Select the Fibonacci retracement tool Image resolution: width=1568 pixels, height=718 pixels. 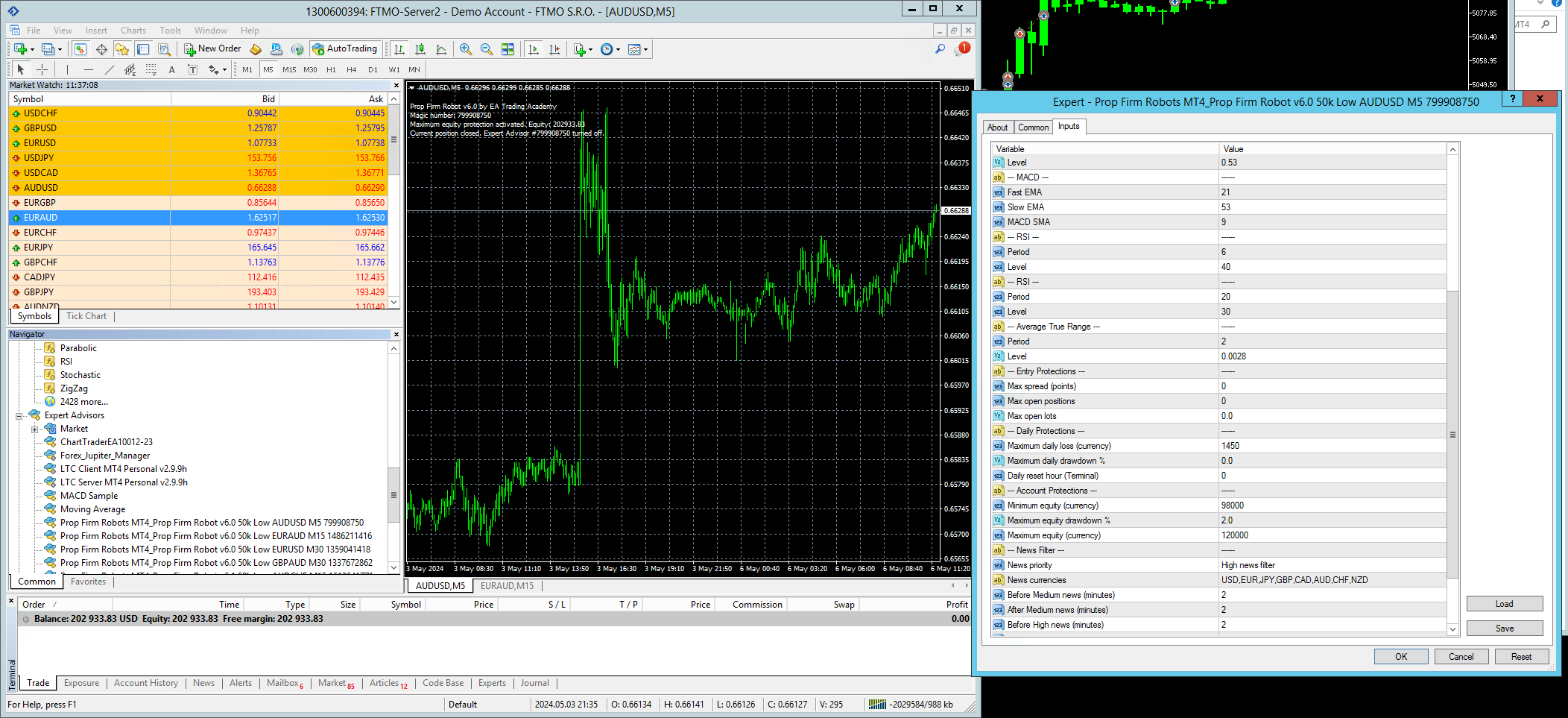click(151, 69)
